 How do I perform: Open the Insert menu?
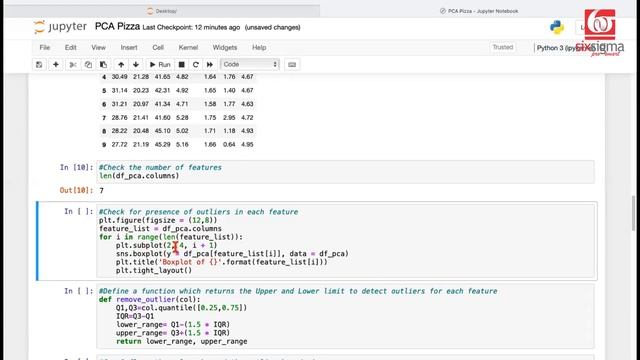click(x=129, y=47)
